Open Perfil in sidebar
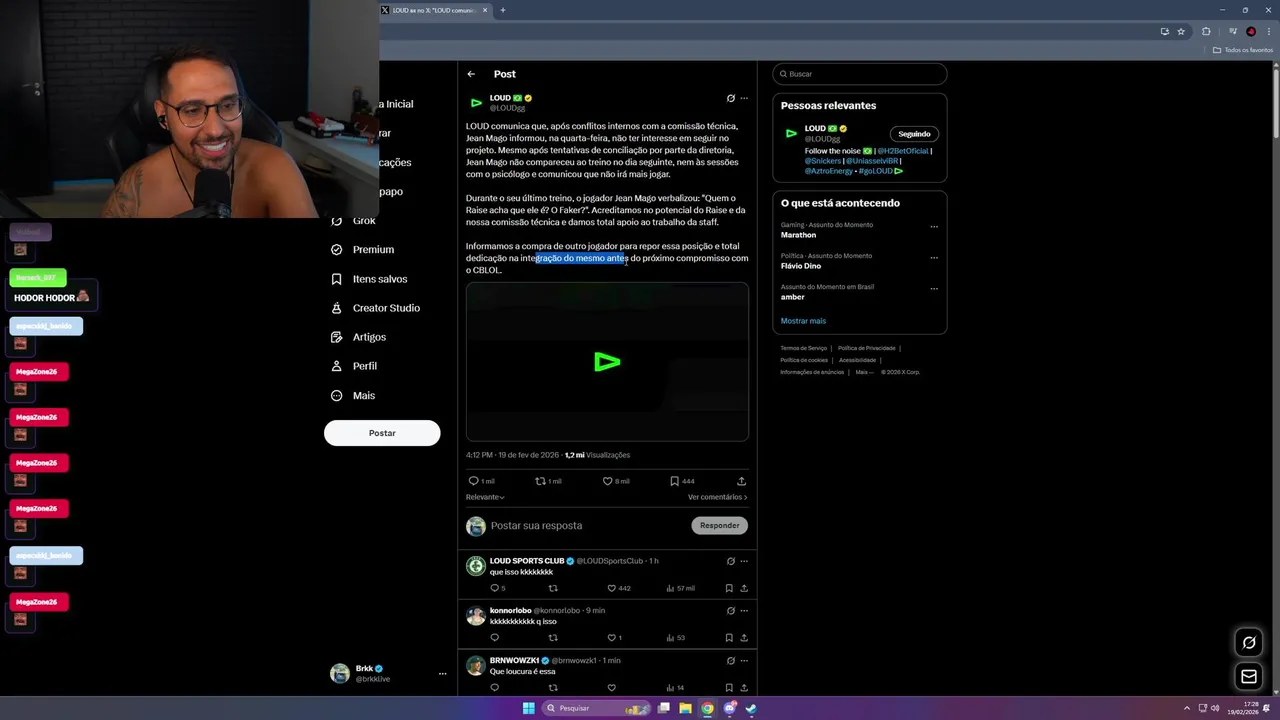The image size is (1280, 720). (355, 366)
